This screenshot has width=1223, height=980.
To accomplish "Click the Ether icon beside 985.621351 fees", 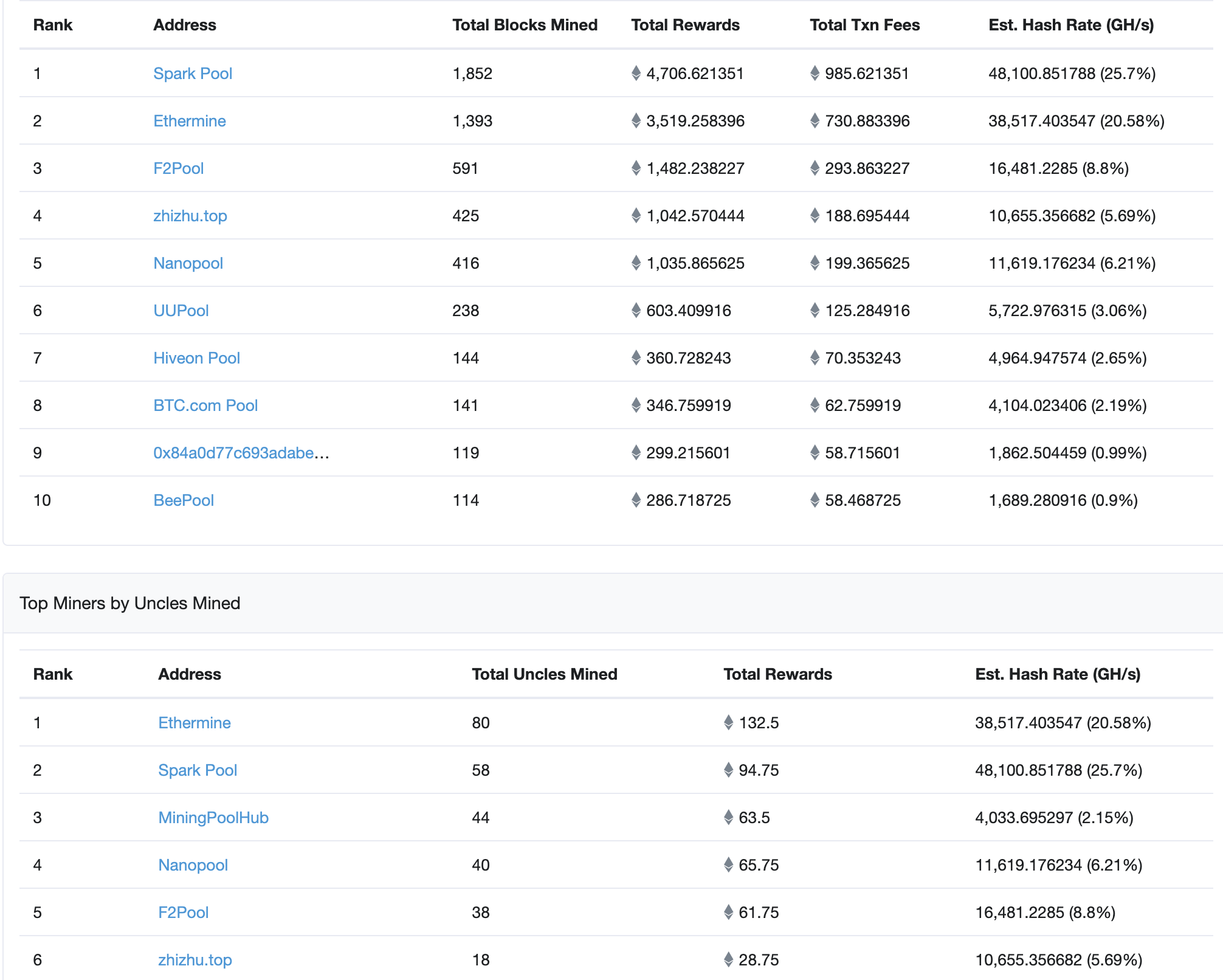I will tap(815, 74).
